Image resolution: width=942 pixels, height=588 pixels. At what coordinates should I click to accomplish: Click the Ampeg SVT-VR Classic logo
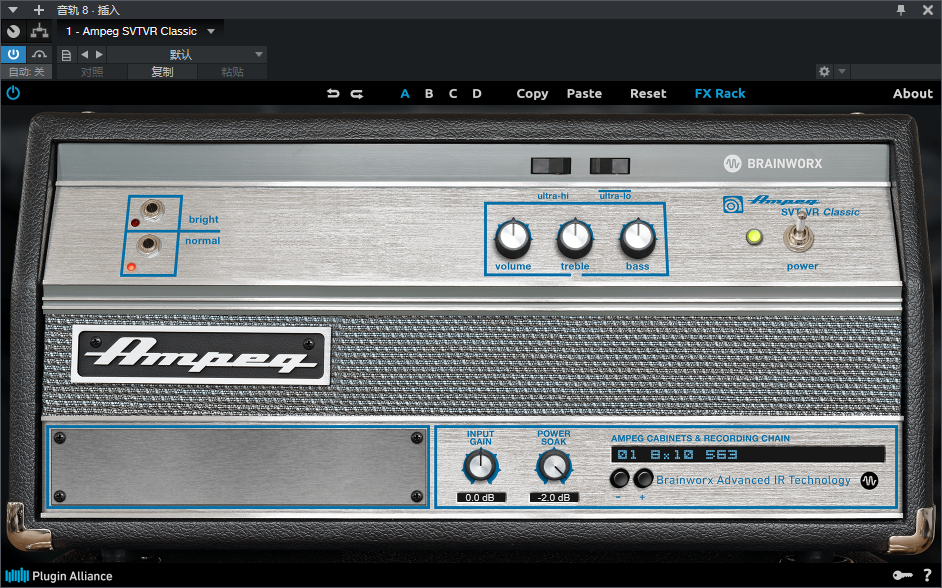(791, 206)
